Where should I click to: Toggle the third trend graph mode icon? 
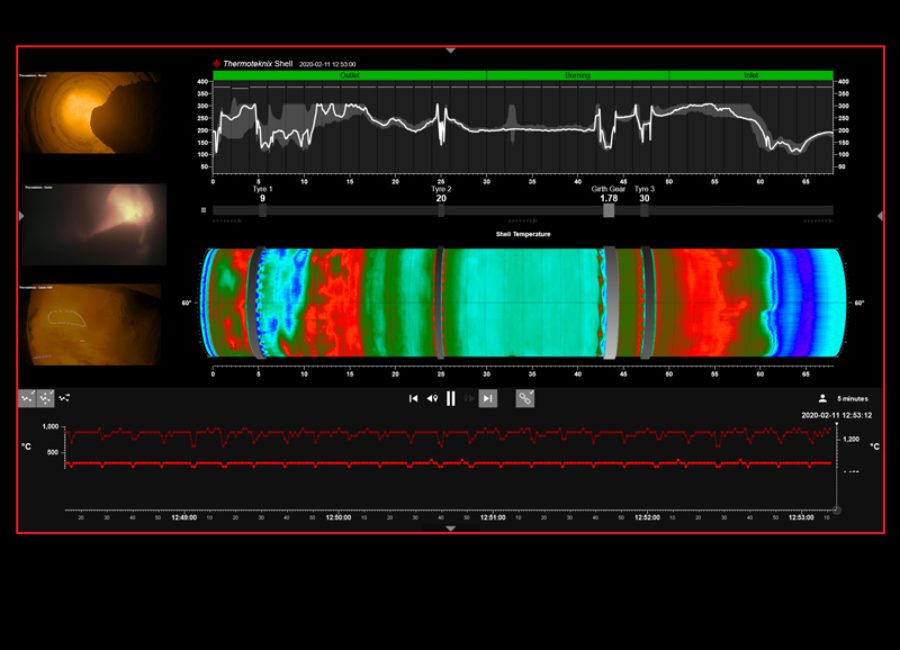[65, 397]
